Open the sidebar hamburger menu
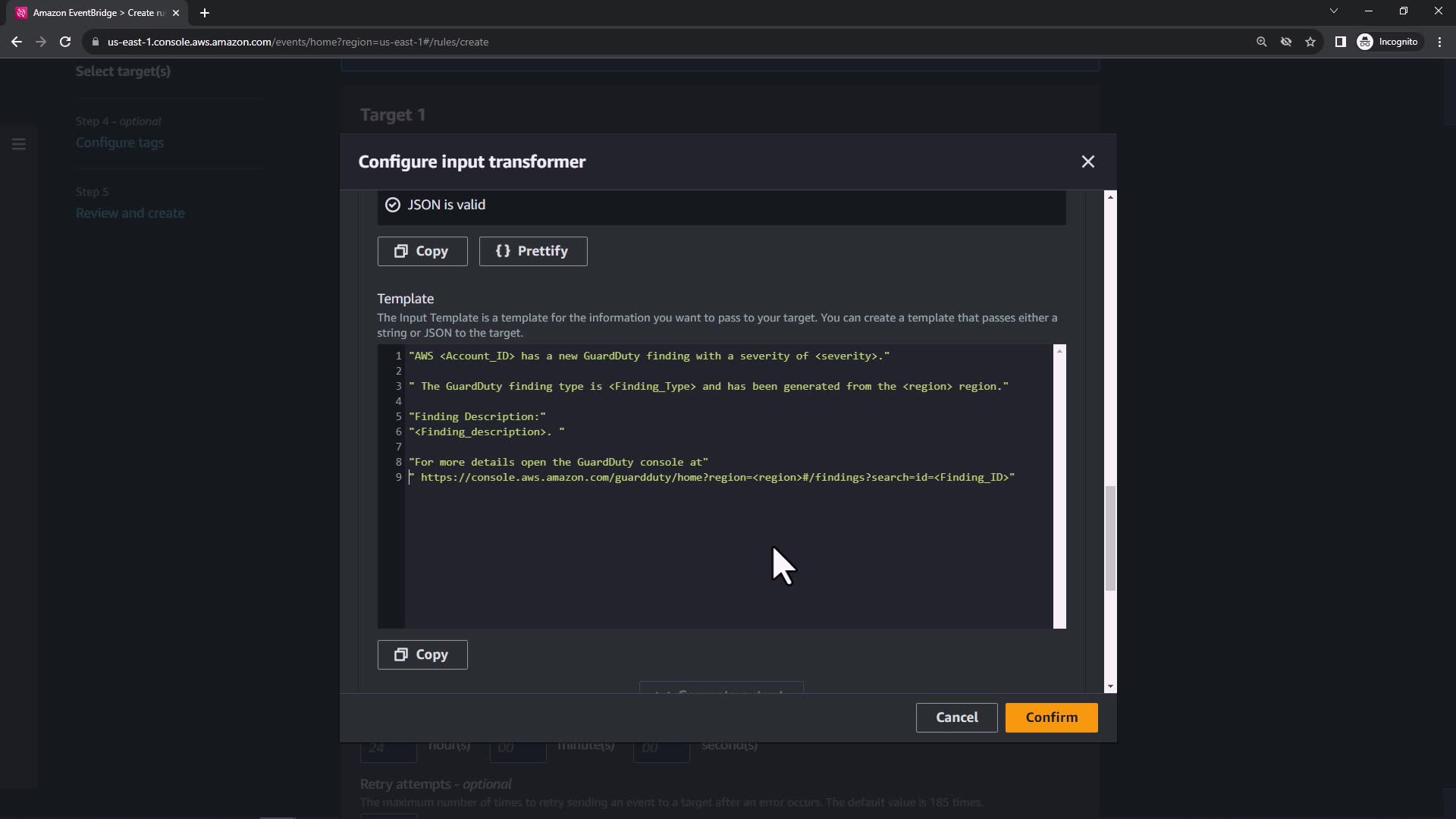 (19, 144)
